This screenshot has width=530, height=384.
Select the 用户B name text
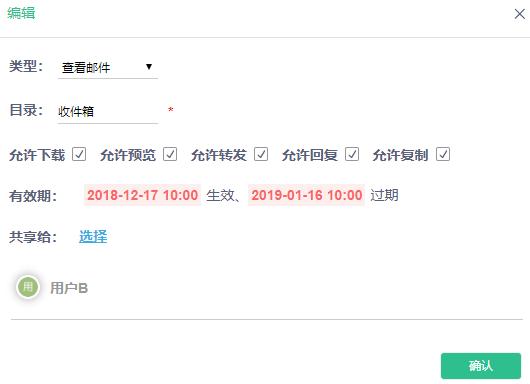pyautogui.click(x=69, y=288)
